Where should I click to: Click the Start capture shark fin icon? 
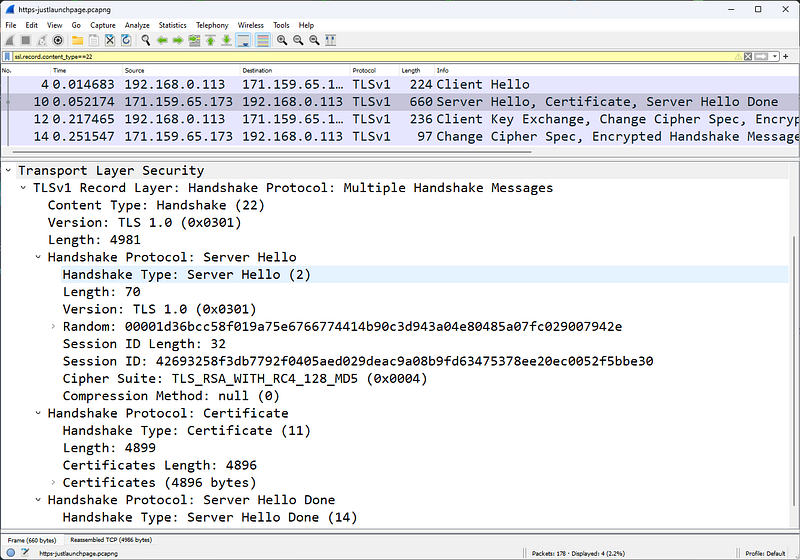click(10, 40)
